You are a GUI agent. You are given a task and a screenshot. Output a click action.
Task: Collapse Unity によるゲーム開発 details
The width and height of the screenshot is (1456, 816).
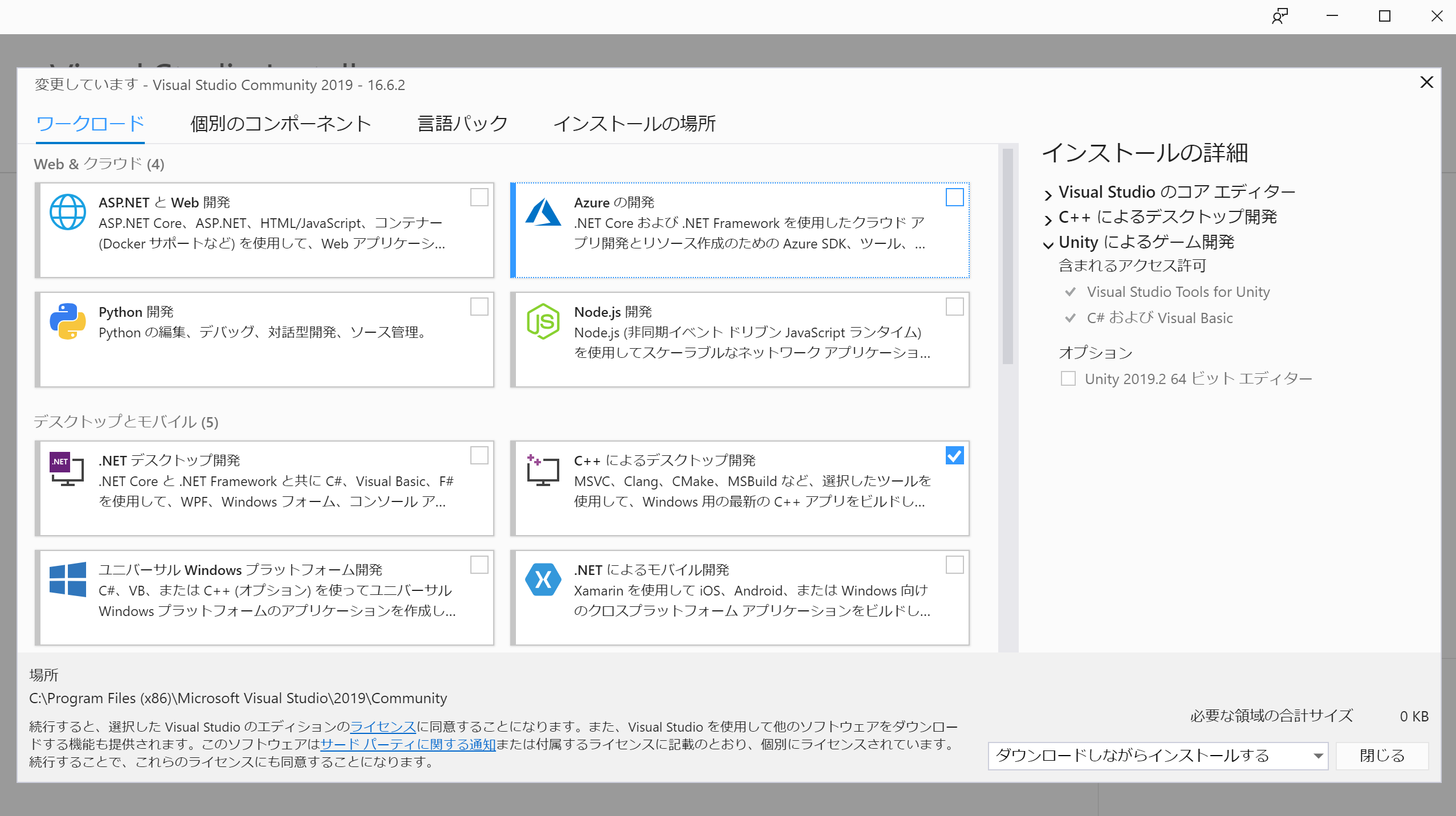1048,244
